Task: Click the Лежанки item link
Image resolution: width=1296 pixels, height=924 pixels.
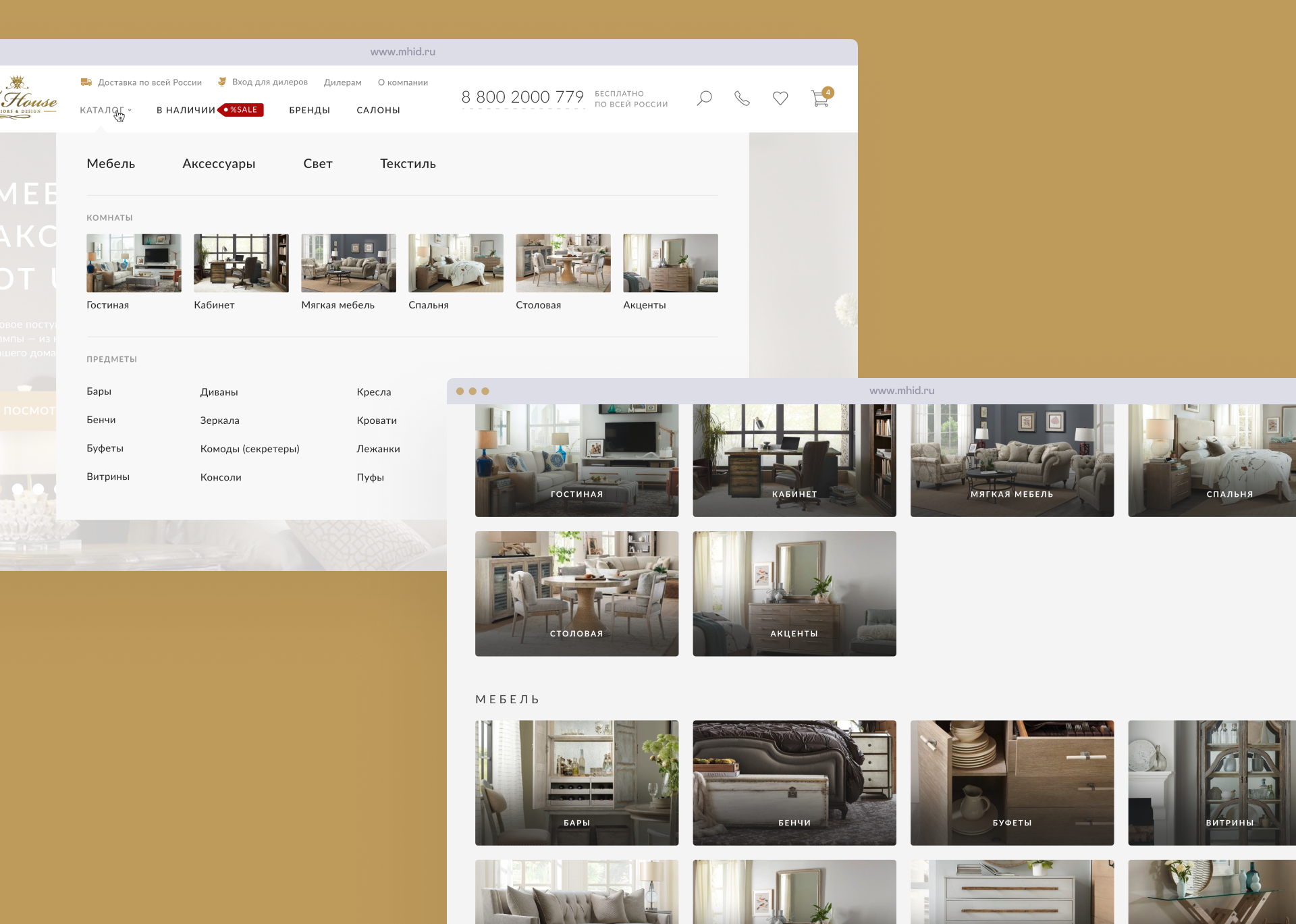Action: point(379,449)
